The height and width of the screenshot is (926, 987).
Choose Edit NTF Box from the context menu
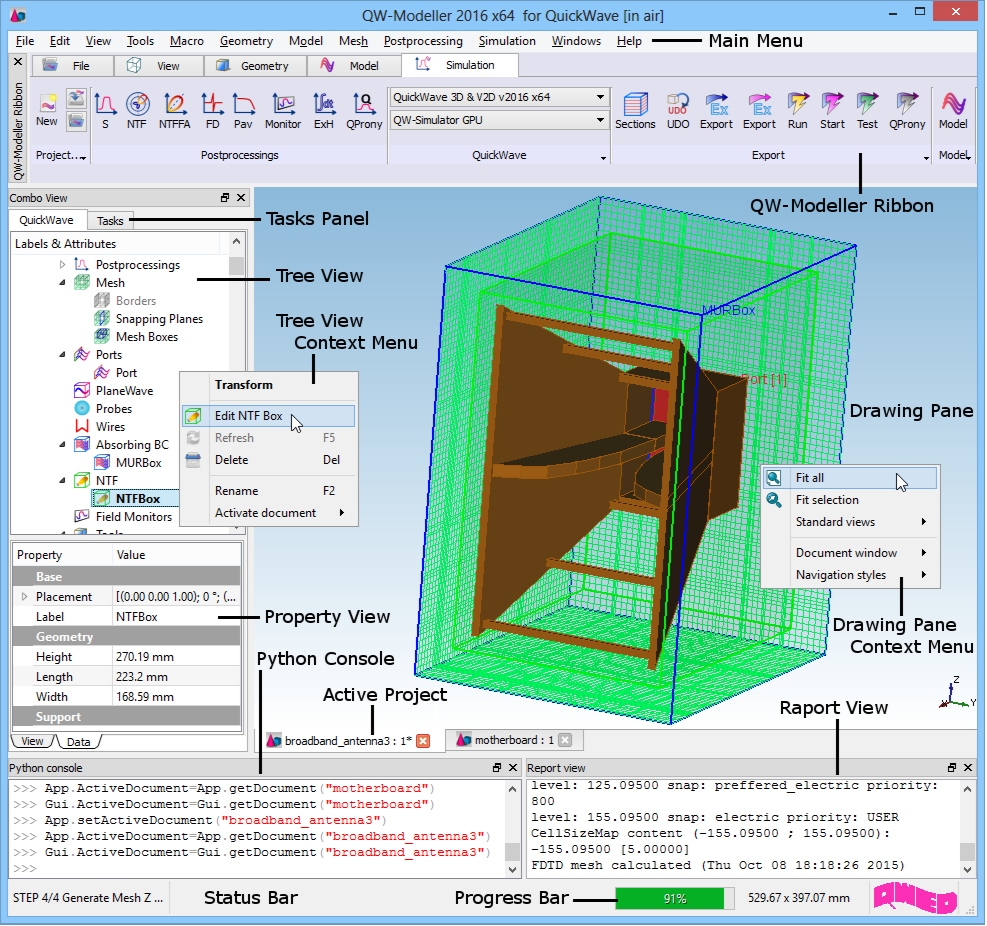(269, 415)
